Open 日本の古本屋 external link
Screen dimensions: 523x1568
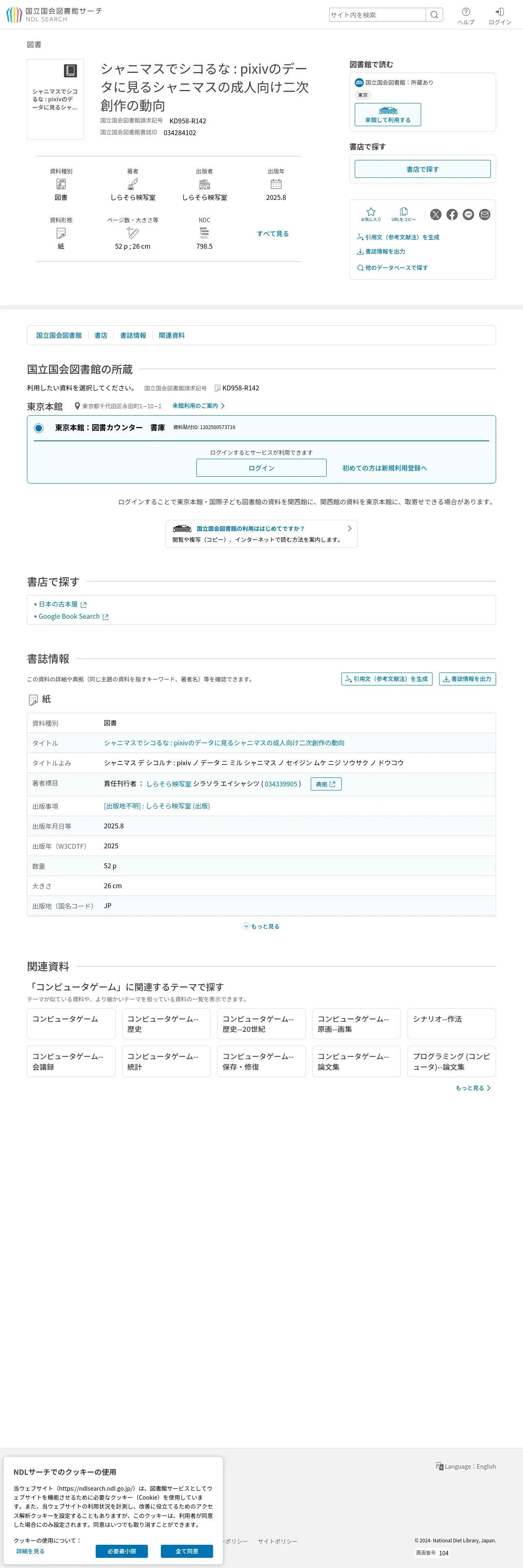tap(63, 604)
